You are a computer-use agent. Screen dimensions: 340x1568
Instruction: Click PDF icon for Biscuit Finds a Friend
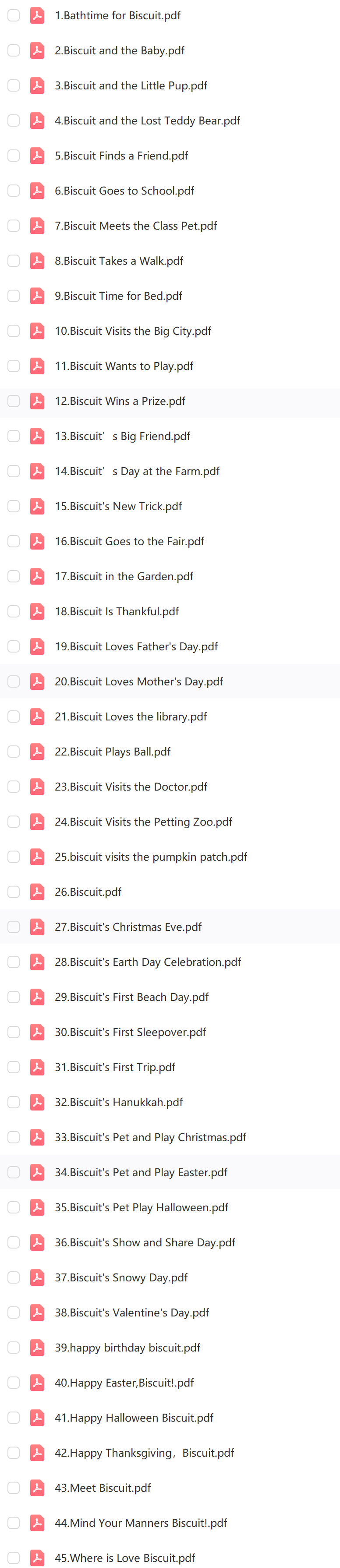pyautogui.click(x=37, y=156)
